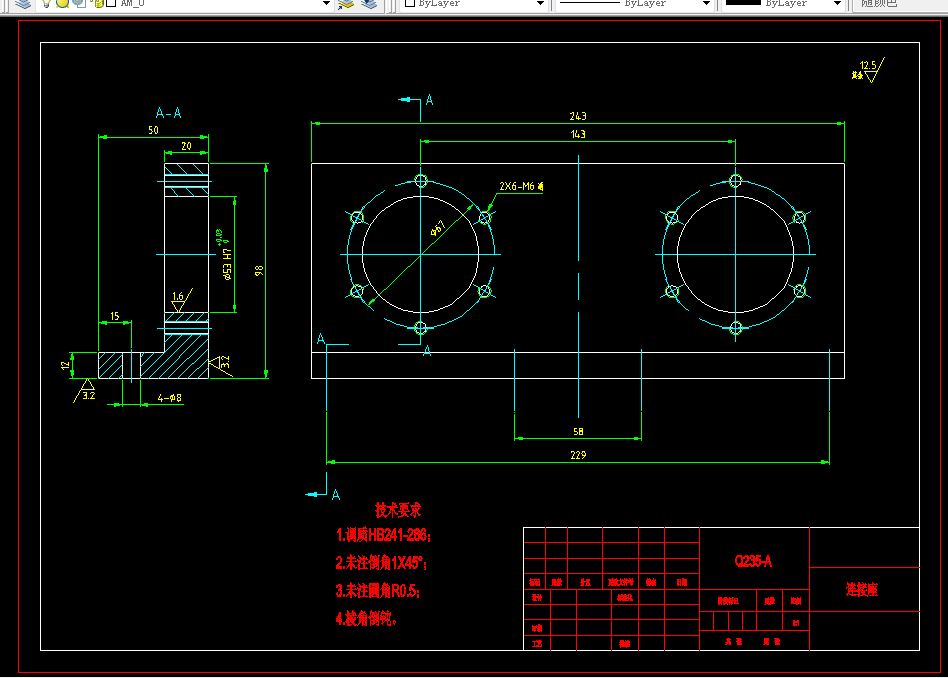Click the black lineweight preview sample
Screen dimensions: 948x678
coord(743,2)
